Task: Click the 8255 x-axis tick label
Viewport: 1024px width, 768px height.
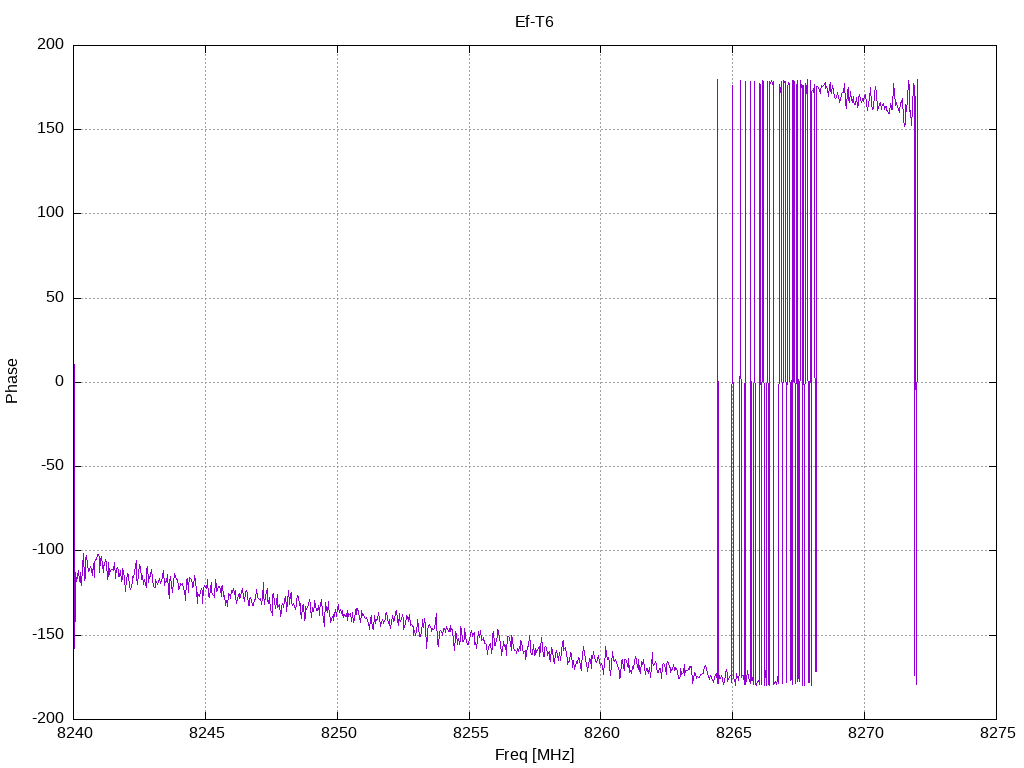Action: [470, 733]
